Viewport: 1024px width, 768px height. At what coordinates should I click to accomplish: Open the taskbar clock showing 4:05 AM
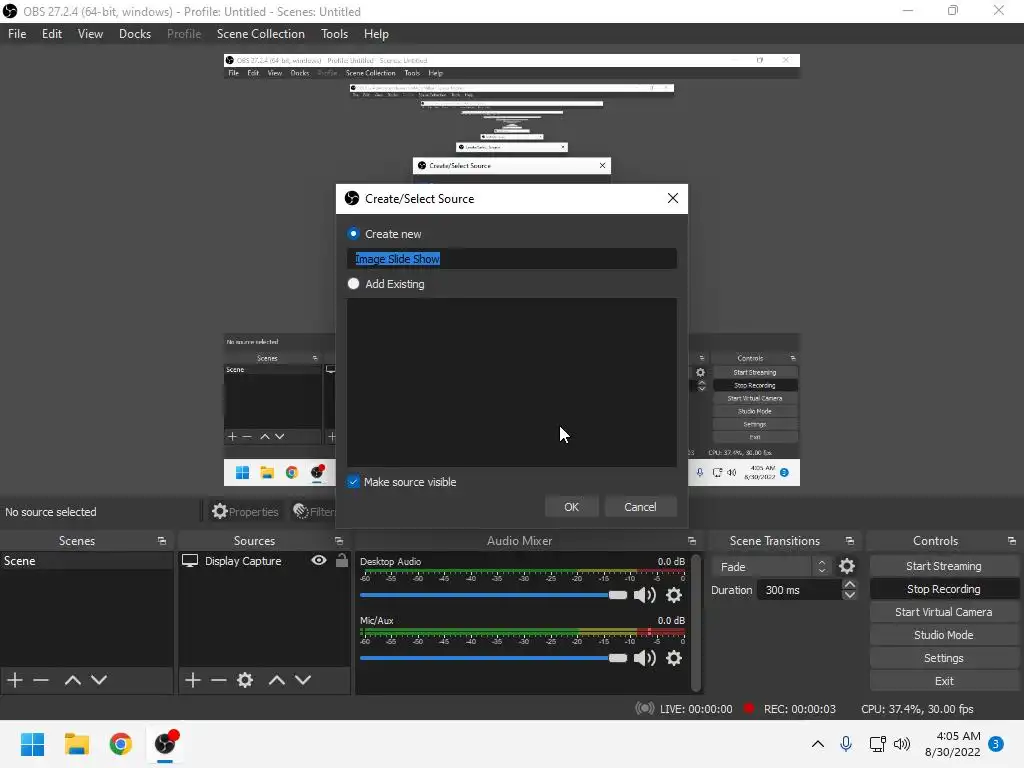tap(952, 744)
